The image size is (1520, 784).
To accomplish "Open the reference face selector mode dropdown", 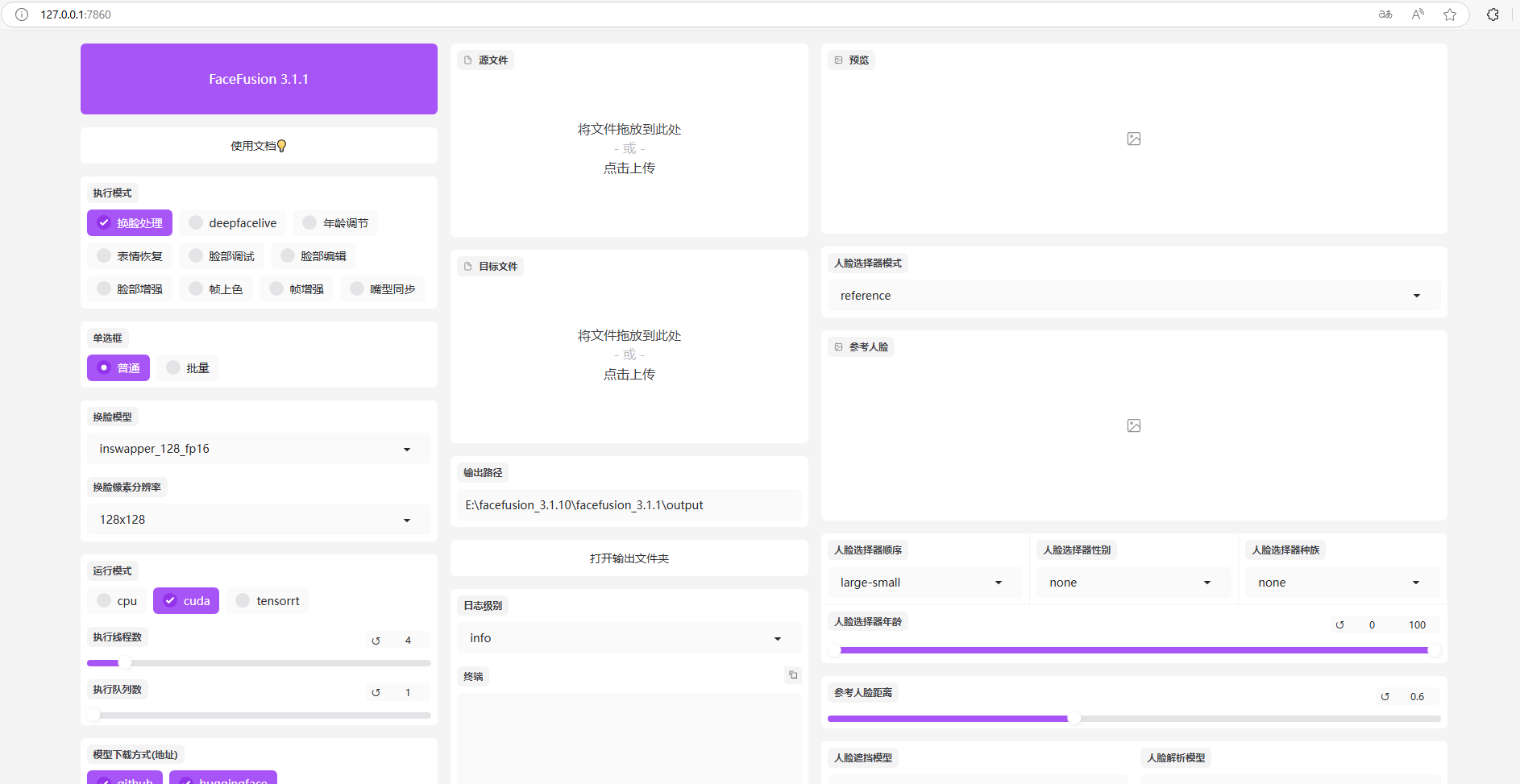I will pos(1134,296).
